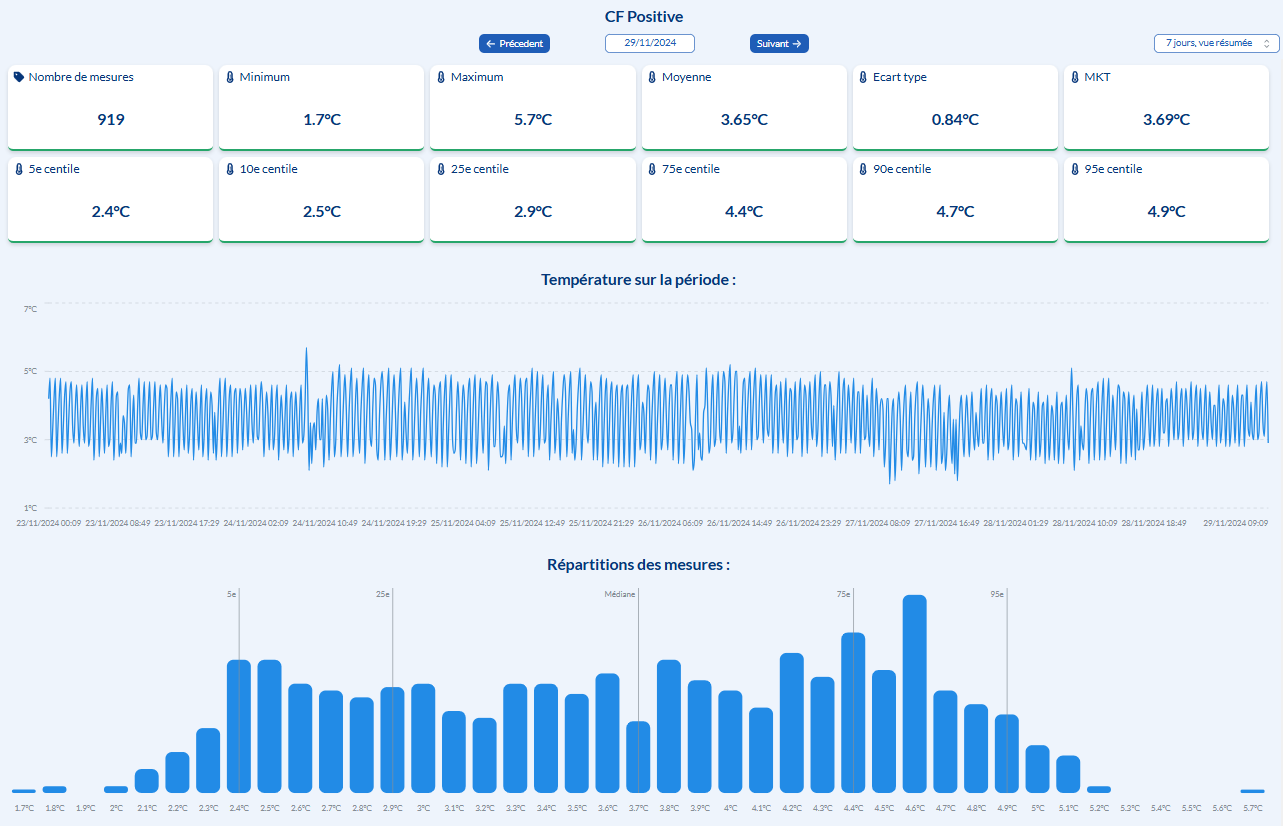This screenshot has height=826, width=1283.
Task: Click the 29/11/2024 date field
Action: [649, 43]
